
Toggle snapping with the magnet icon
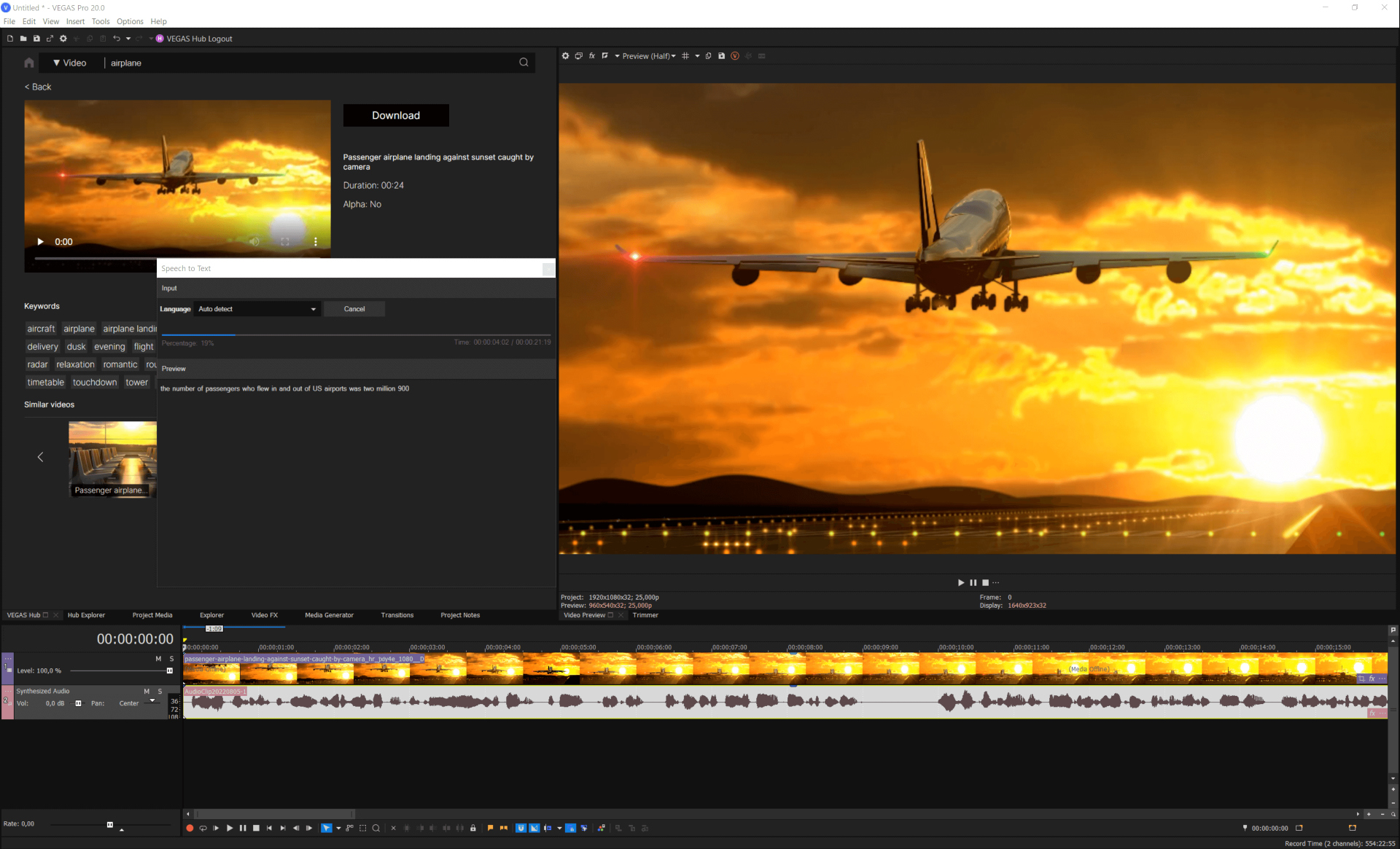coord(521,828)
